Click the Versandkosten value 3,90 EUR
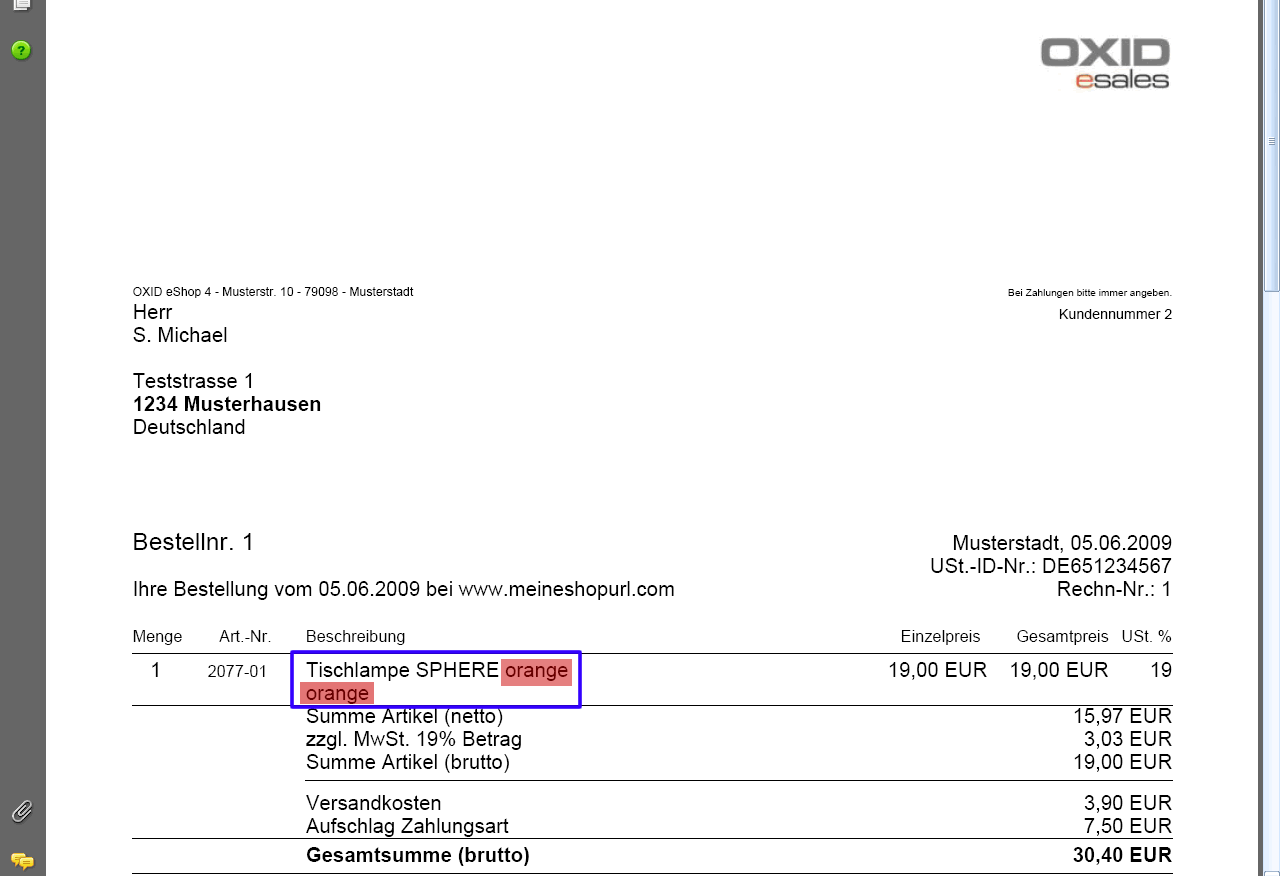The image size is (1280, 876). pyautogui.click(x=1127, y=803)
